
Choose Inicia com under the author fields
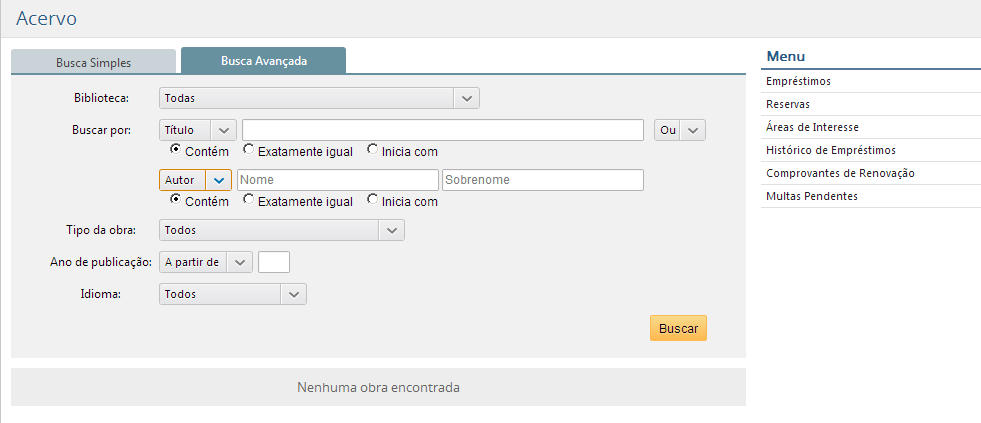(x=373, y=199)
